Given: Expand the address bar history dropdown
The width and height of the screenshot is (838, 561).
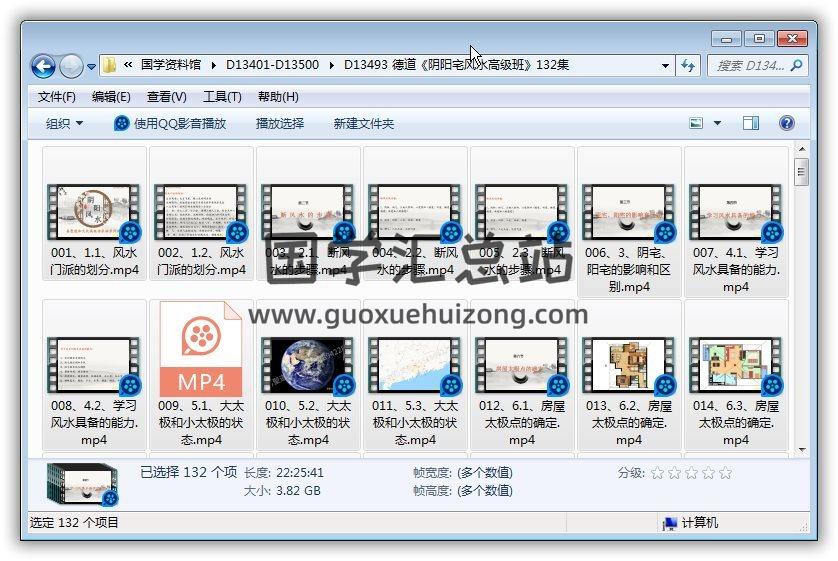Looking at the screenshot, I should pyautogui.click(x=666, y=66).
